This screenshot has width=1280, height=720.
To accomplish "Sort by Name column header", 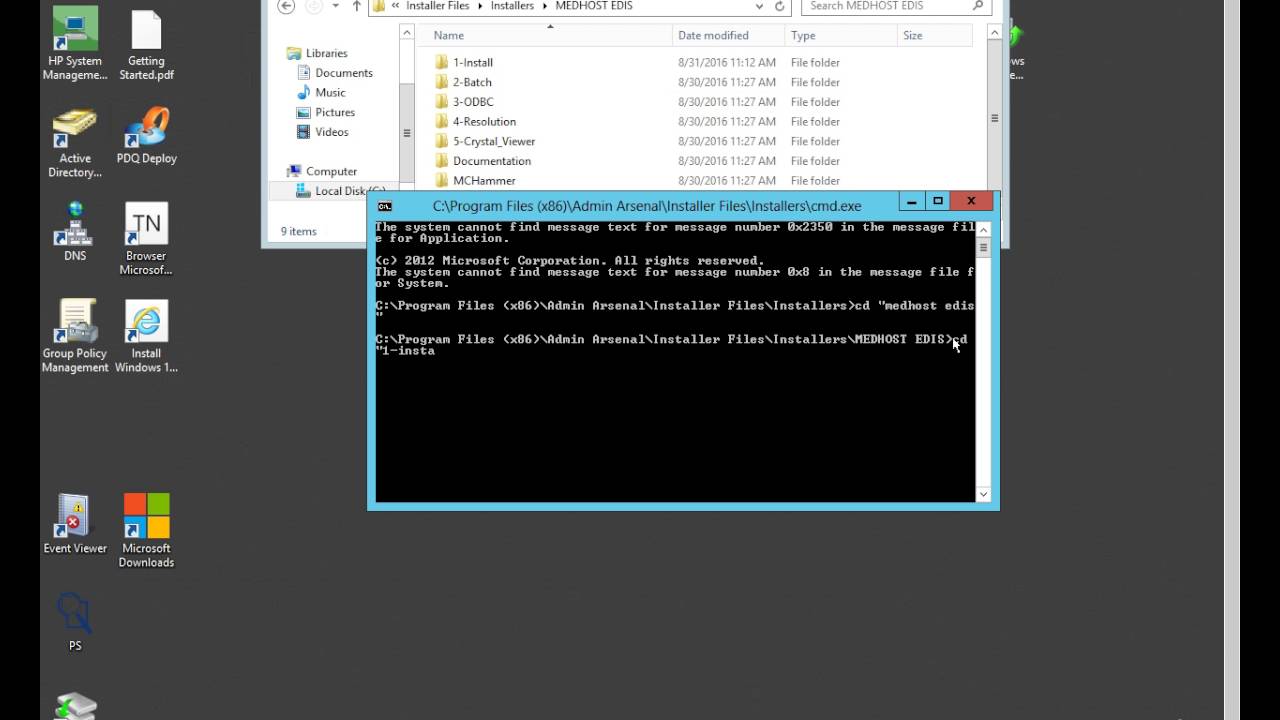I will tap(545, 35).
